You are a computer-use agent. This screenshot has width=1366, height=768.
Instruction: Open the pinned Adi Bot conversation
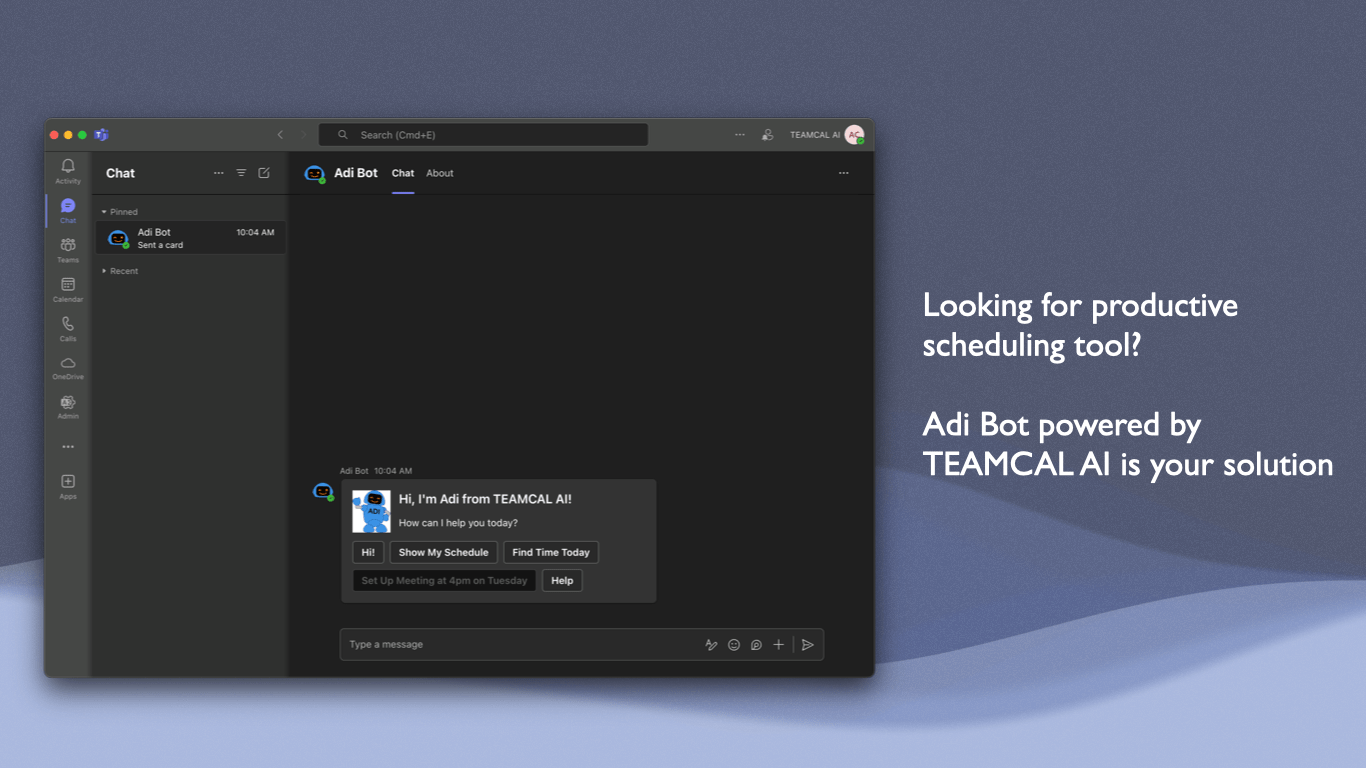pyautogui.click(x=191, y=238)
